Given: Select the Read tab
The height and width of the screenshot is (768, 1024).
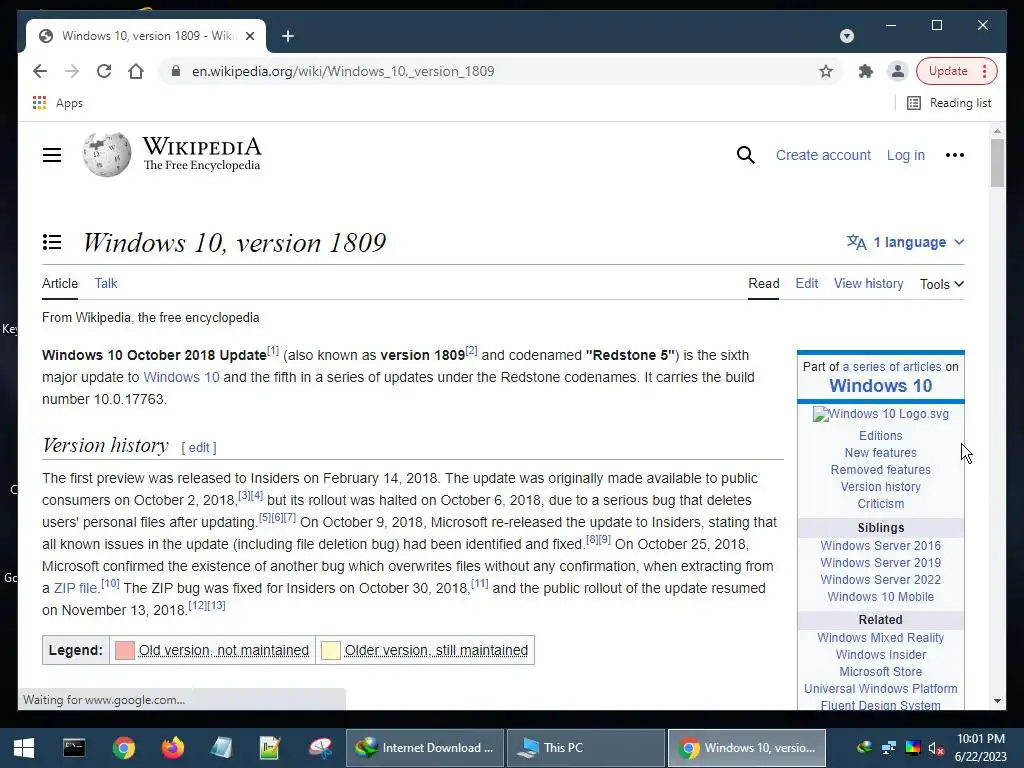Looking at the screenshot, I should pos(763,283).
